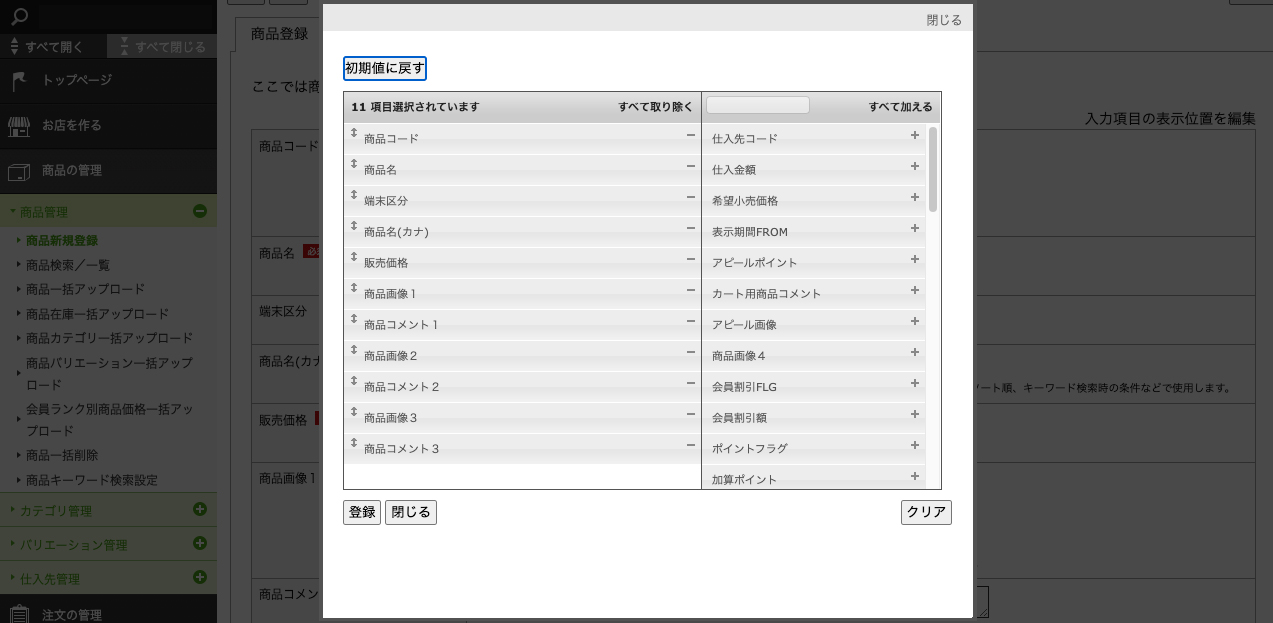Expand the バリエーション管理 section
Viewport: 1273px width, 623px height.
[199, 544]
